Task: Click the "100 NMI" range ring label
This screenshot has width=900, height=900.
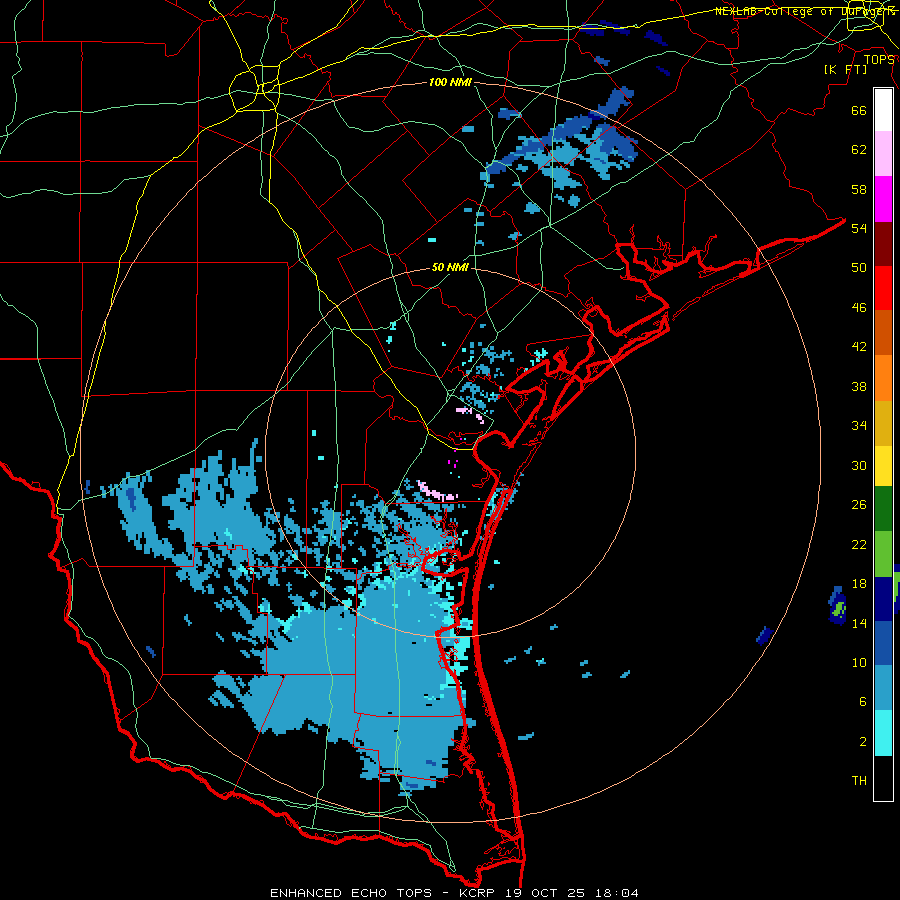Action: click(x=450, y=83)
